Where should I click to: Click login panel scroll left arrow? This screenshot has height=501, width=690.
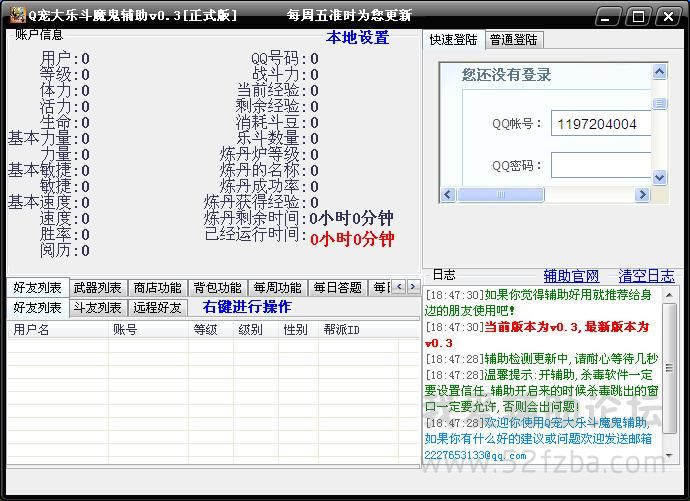tap(448, 194)
